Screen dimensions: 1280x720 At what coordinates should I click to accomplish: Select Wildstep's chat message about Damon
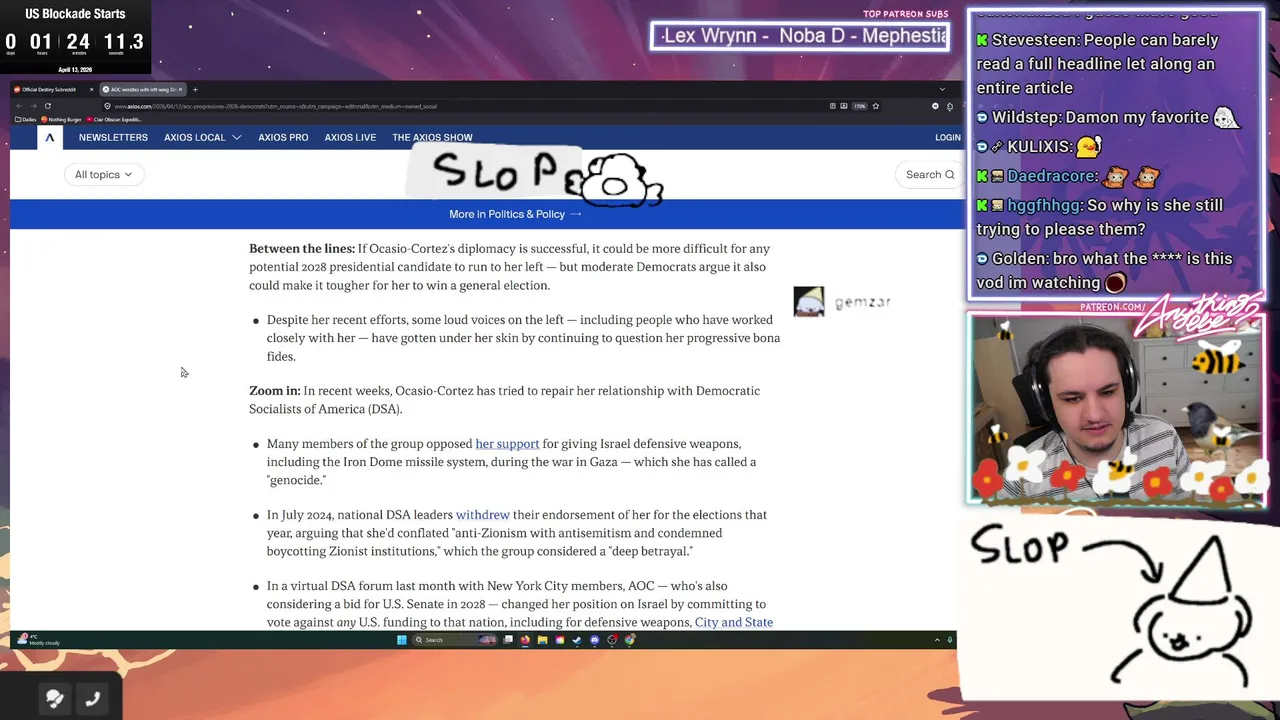(1108, 118)
